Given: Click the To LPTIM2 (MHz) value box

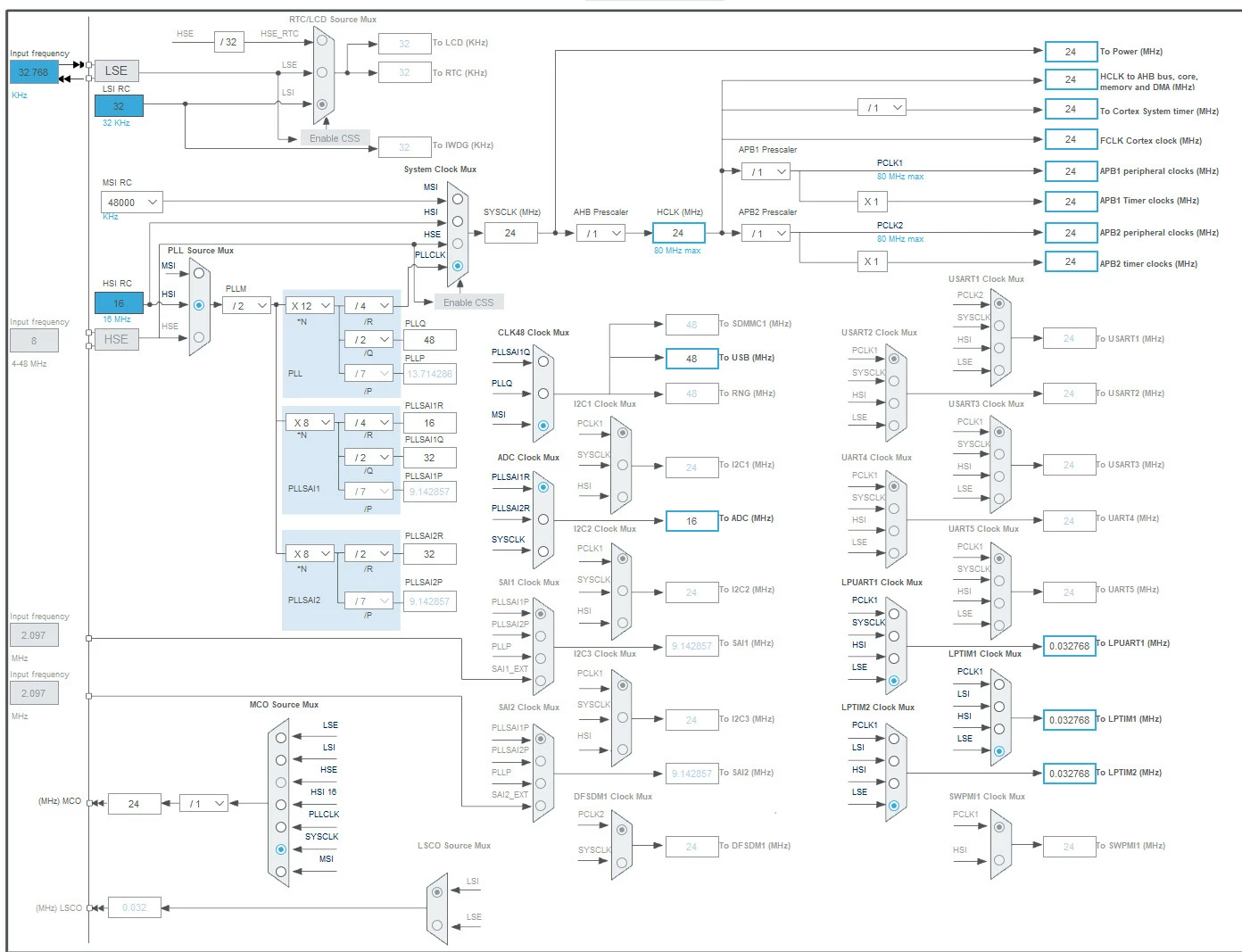Looking at the screenshot, I should point(1069,773).
